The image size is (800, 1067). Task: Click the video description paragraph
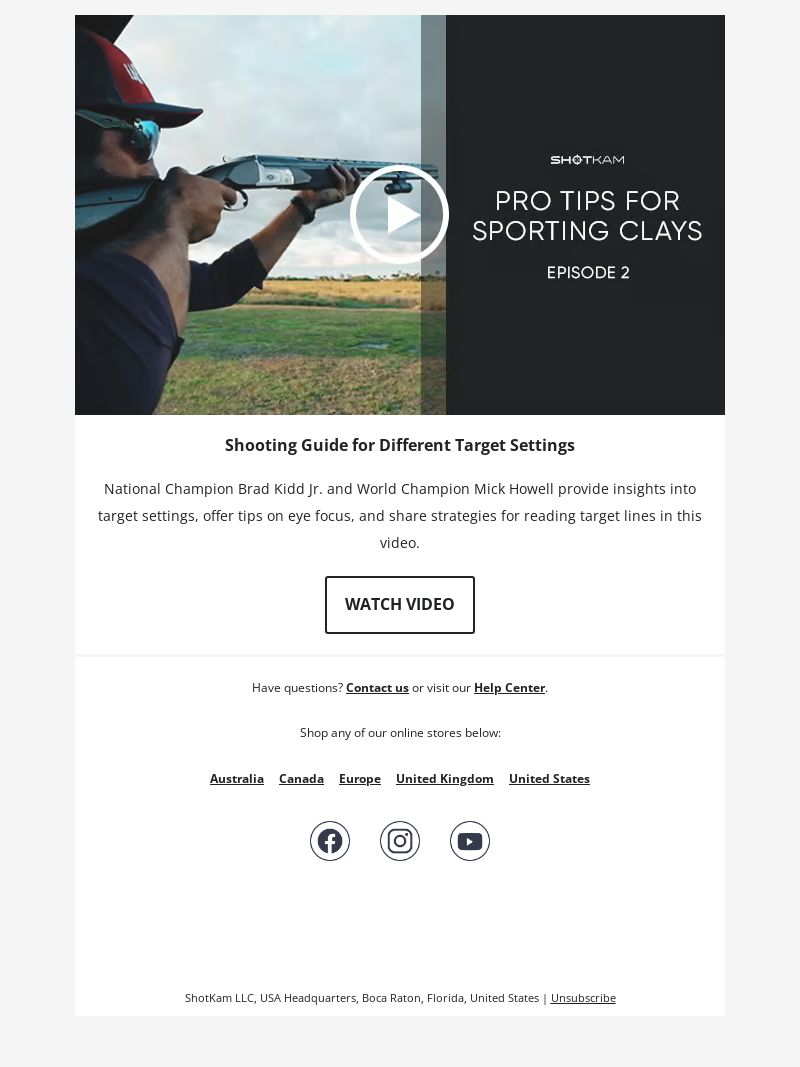pos(400,516)
